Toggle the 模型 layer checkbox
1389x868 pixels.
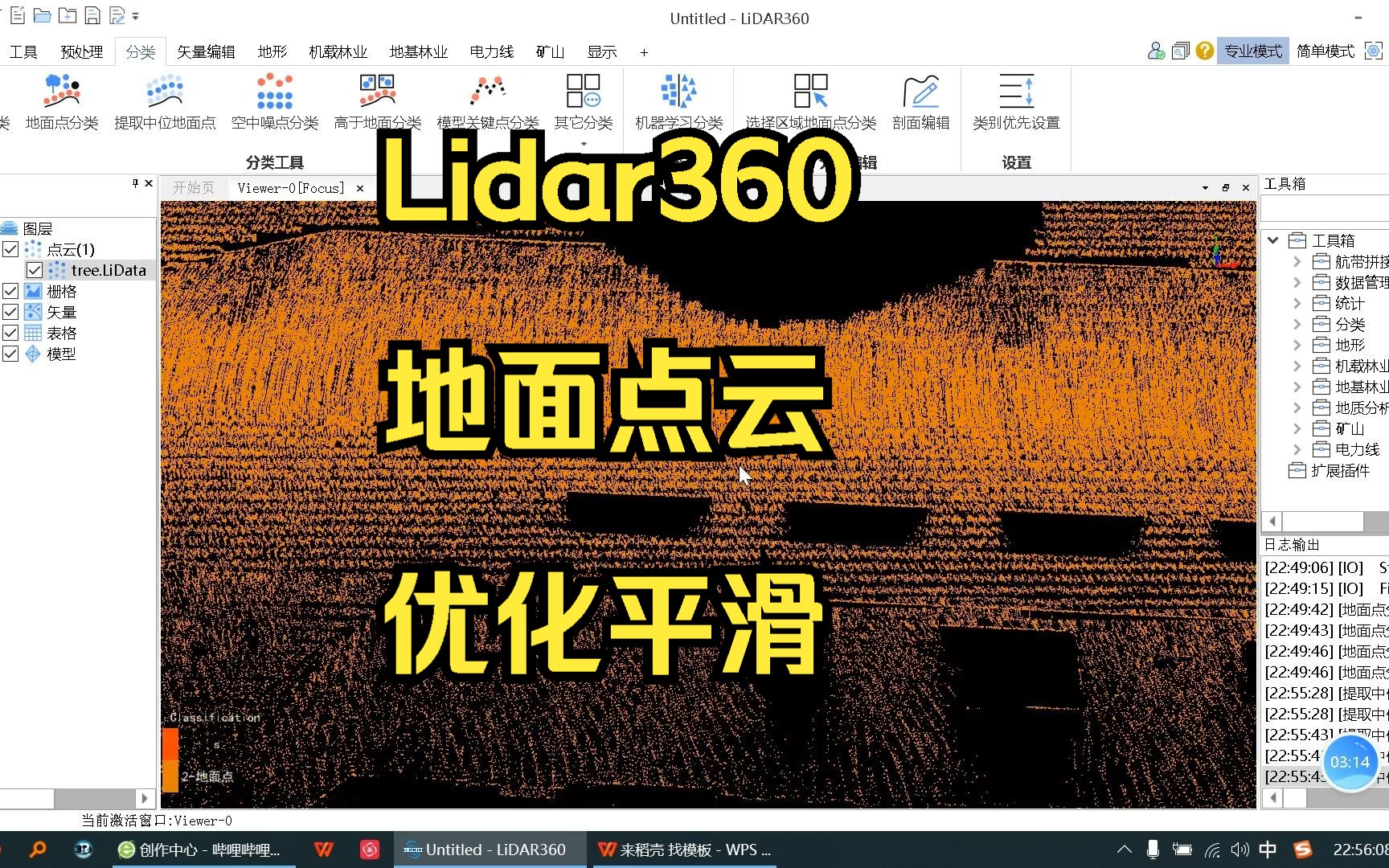coord(10,354)
